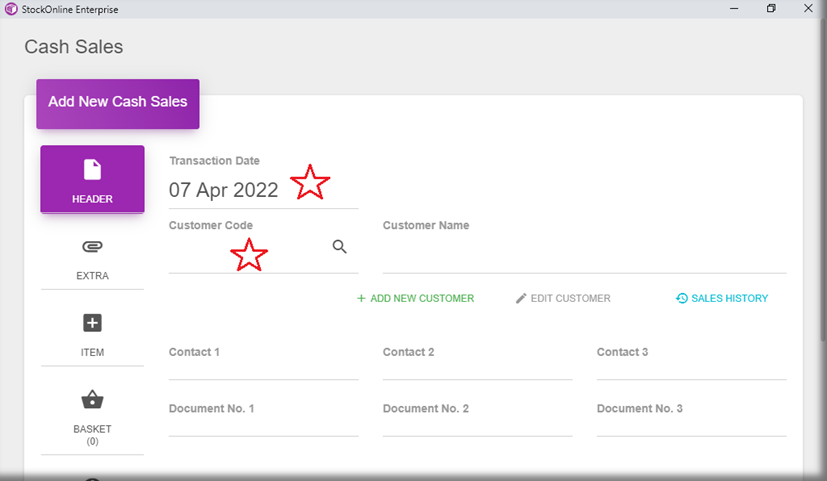The image size is (827, 481).
Task: Select the Contact 3 input field
Action: pyautogui.click(x=691, y=369)
